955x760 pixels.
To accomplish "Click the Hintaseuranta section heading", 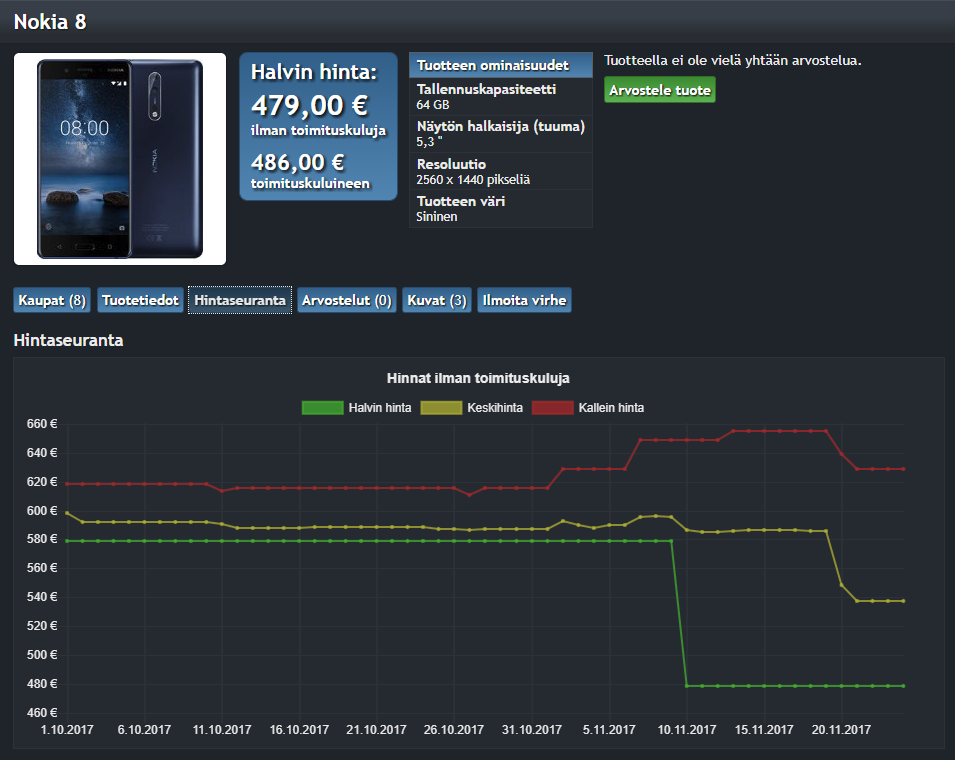I will 68,340.
